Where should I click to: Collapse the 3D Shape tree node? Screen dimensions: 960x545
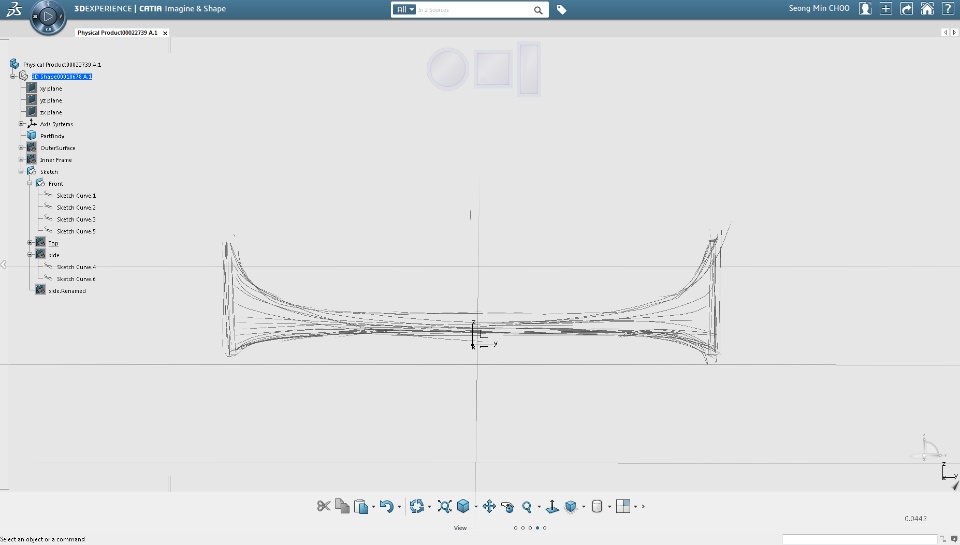(x=12, y=77)
